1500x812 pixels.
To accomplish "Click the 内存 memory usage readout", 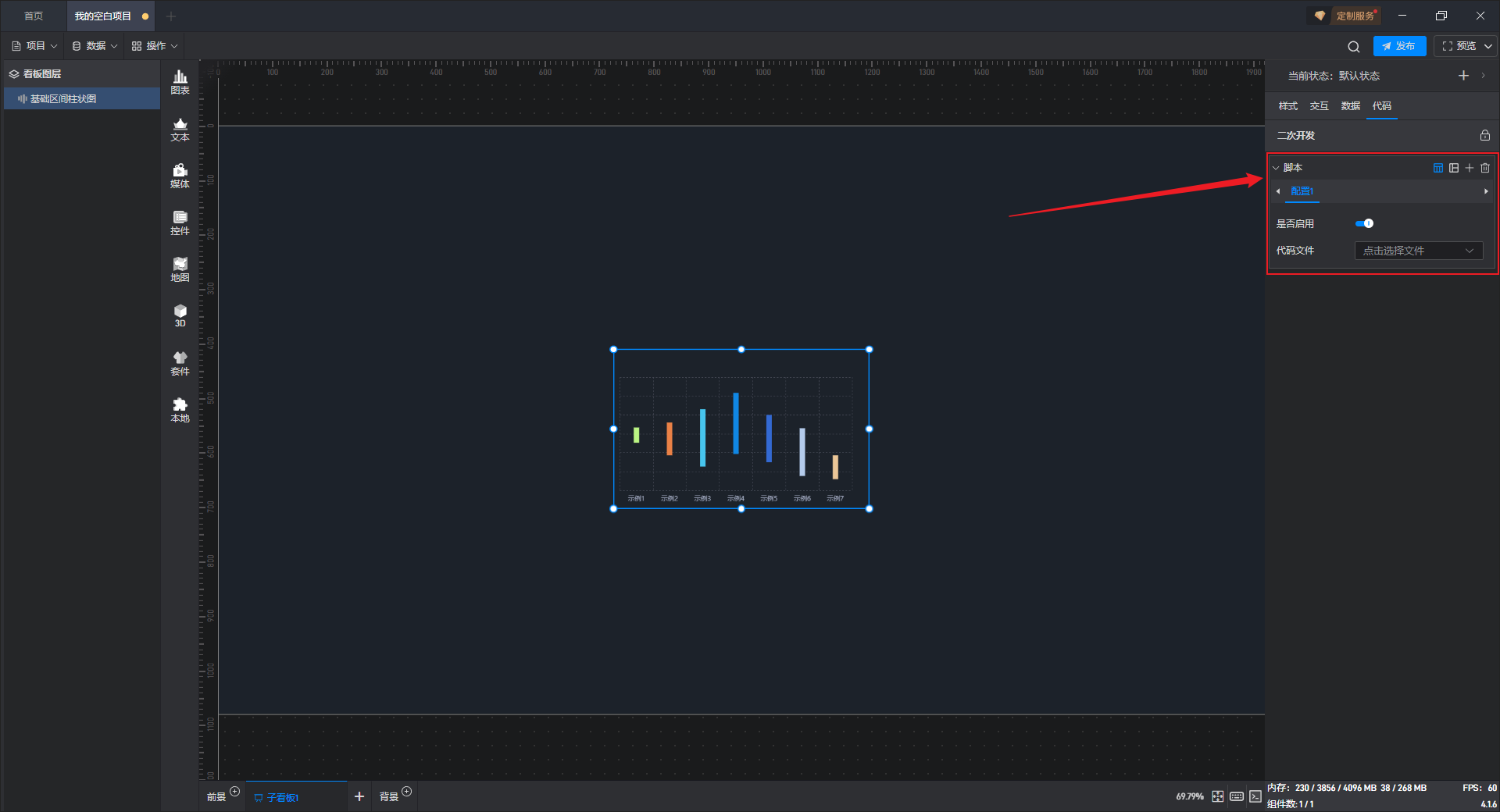I will pos(1346,788).
